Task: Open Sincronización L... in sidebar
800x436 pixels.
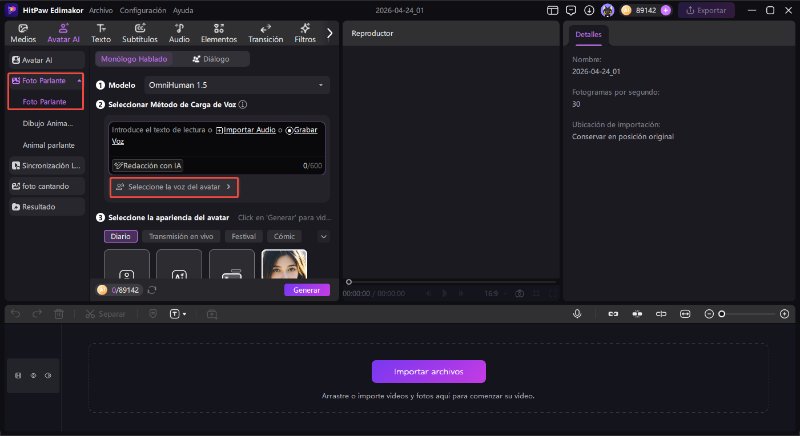Action: [46, 166]
